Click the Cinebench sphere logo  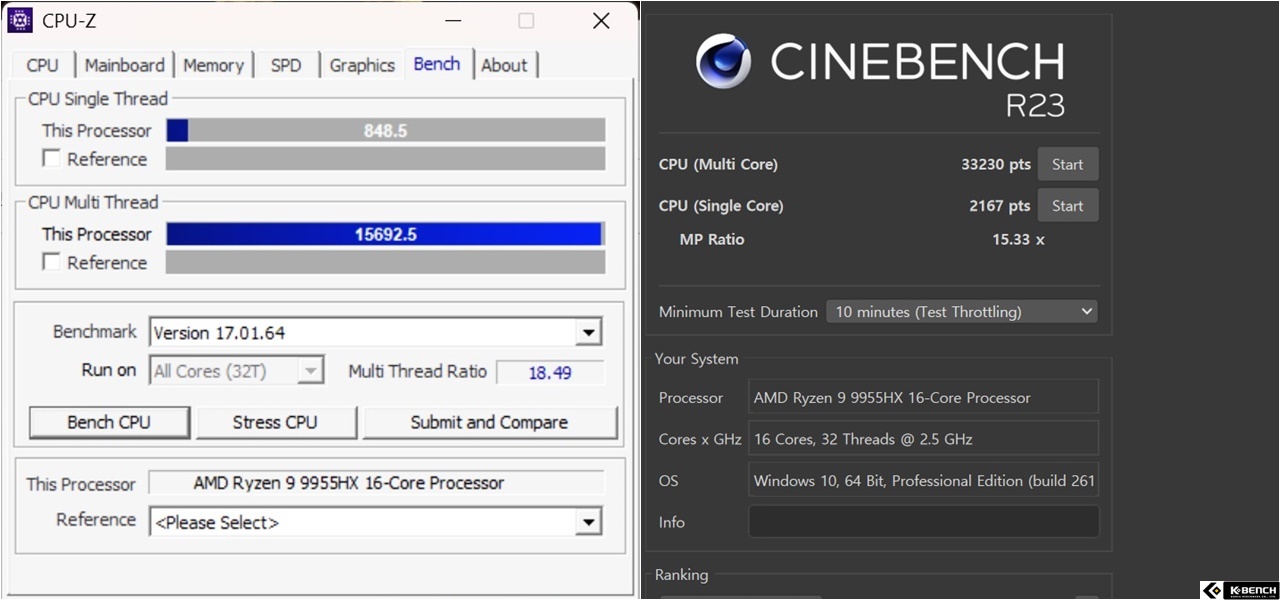[724, 62]
